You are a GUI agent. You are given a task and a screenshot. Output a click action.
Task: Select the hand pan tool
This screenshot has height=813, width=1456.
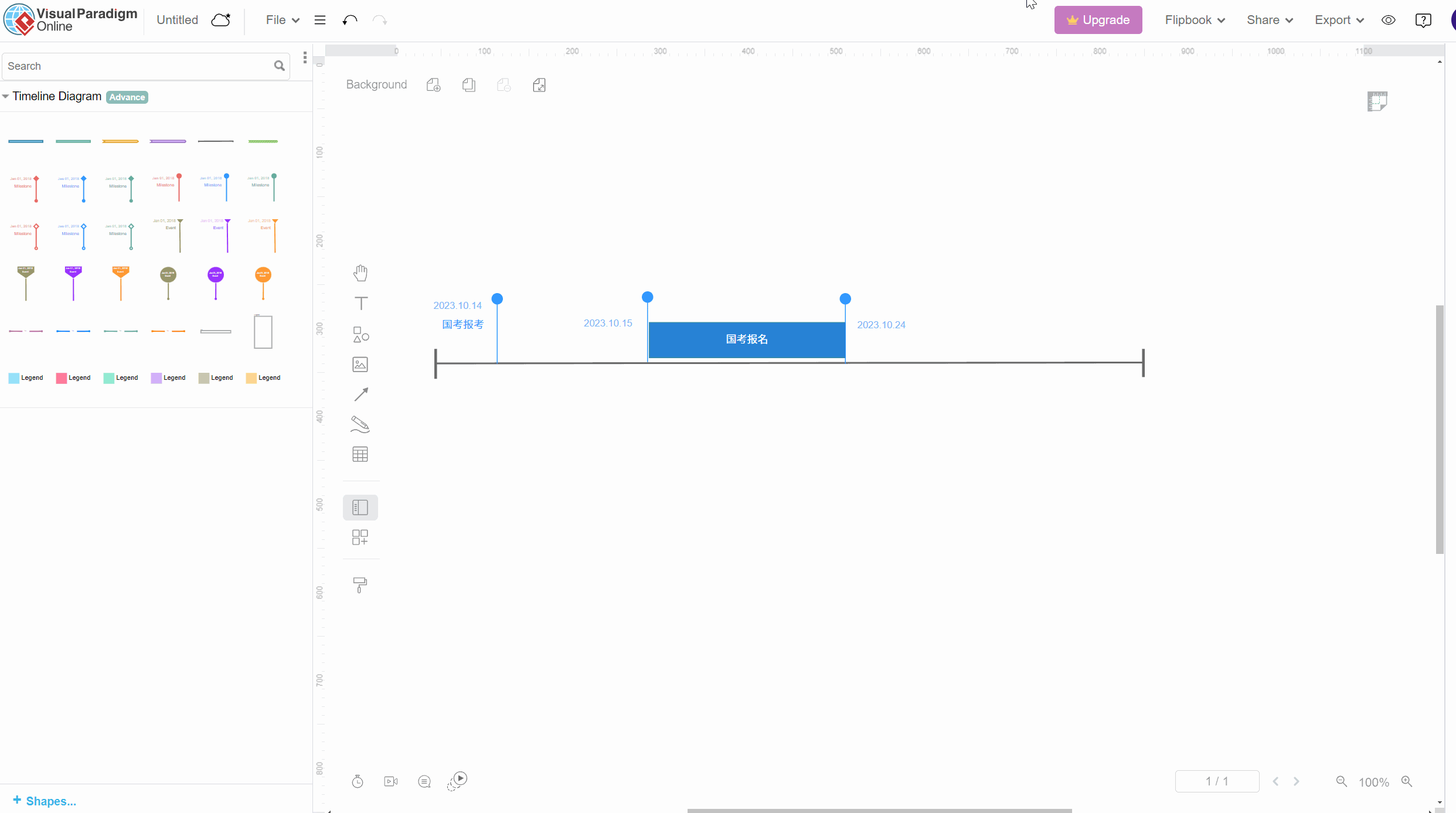click(360, 273)
